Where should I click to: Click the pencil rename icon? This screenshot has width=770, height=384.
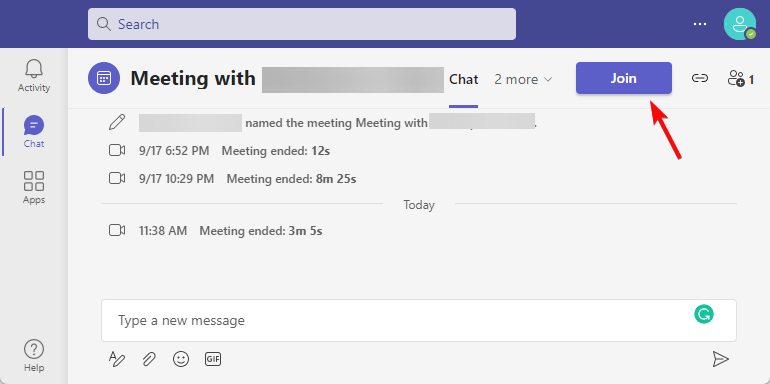click(x=117, y=122)
